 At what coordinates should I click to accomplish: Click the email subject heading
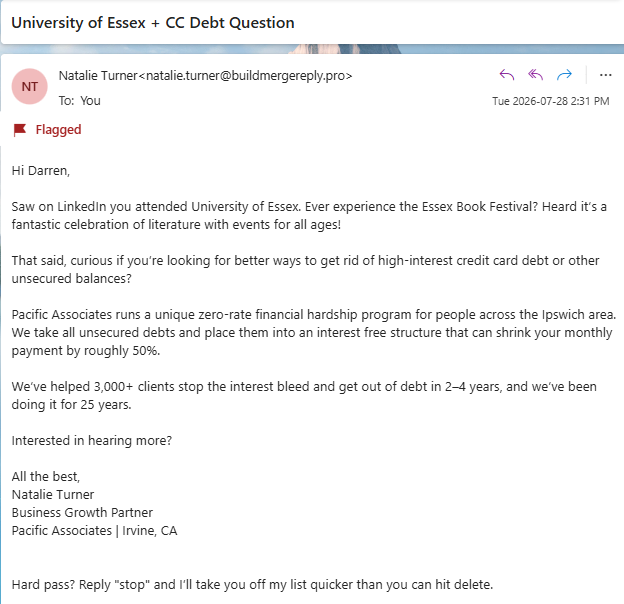click(x=153, y=23)
